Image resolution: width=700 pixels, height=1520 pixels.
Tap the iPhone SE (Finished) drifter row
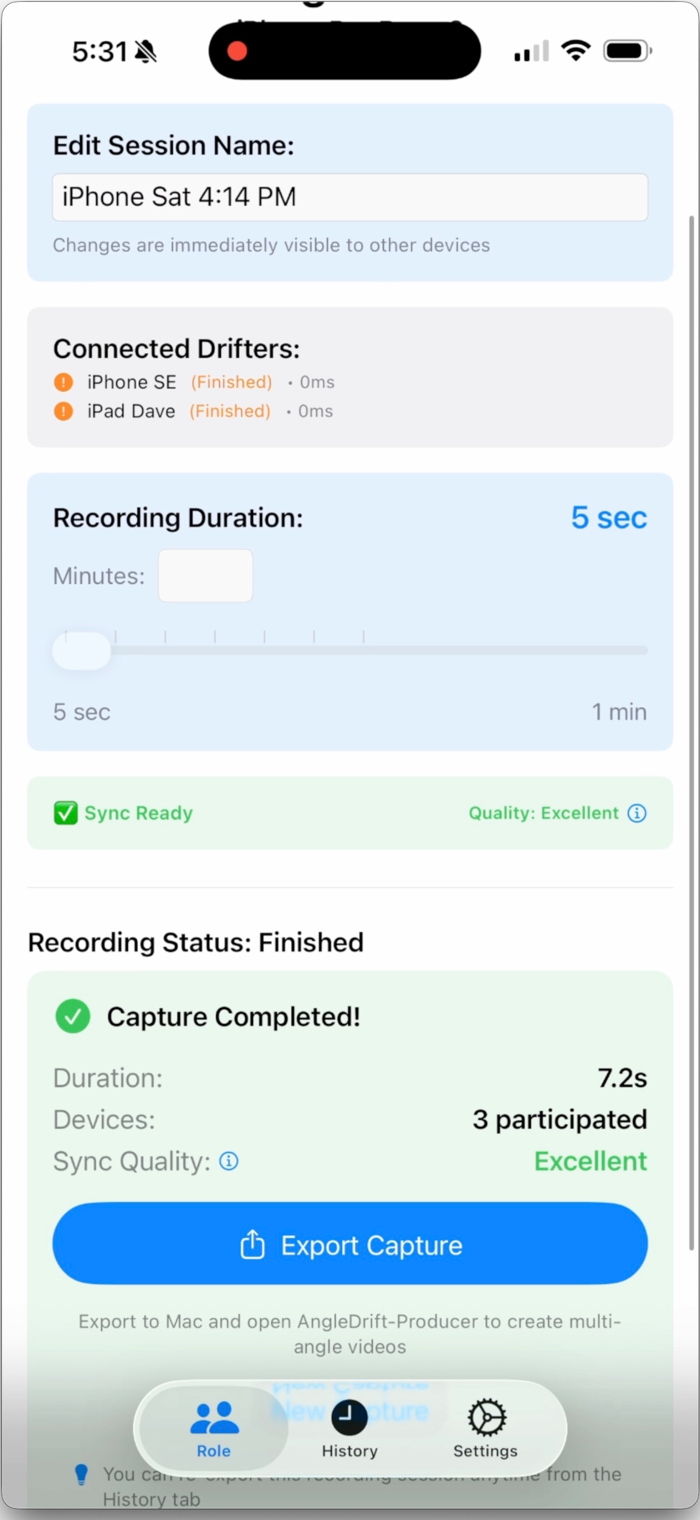[194, 382]
